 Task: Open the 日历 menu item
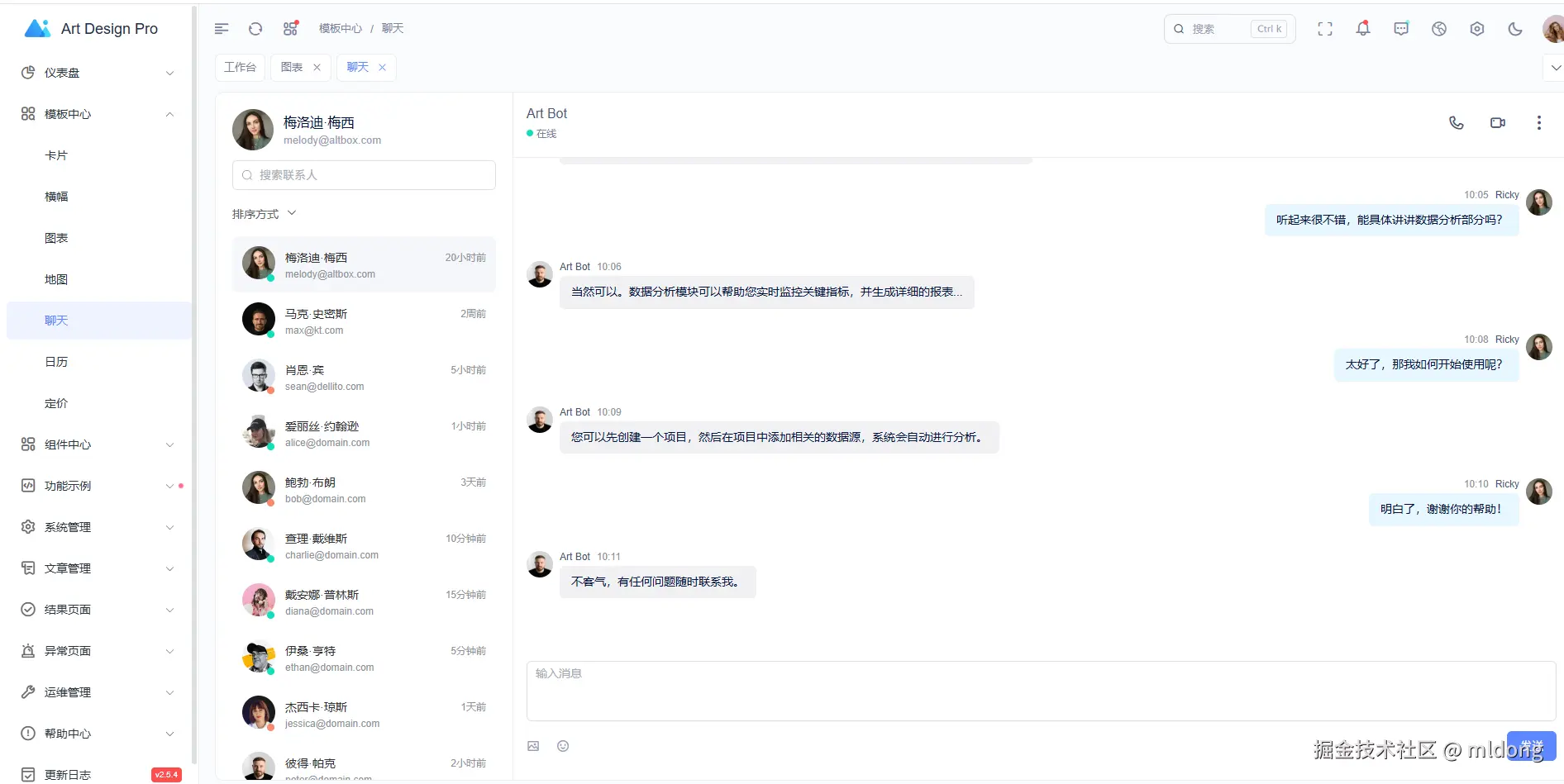[99, 362]
